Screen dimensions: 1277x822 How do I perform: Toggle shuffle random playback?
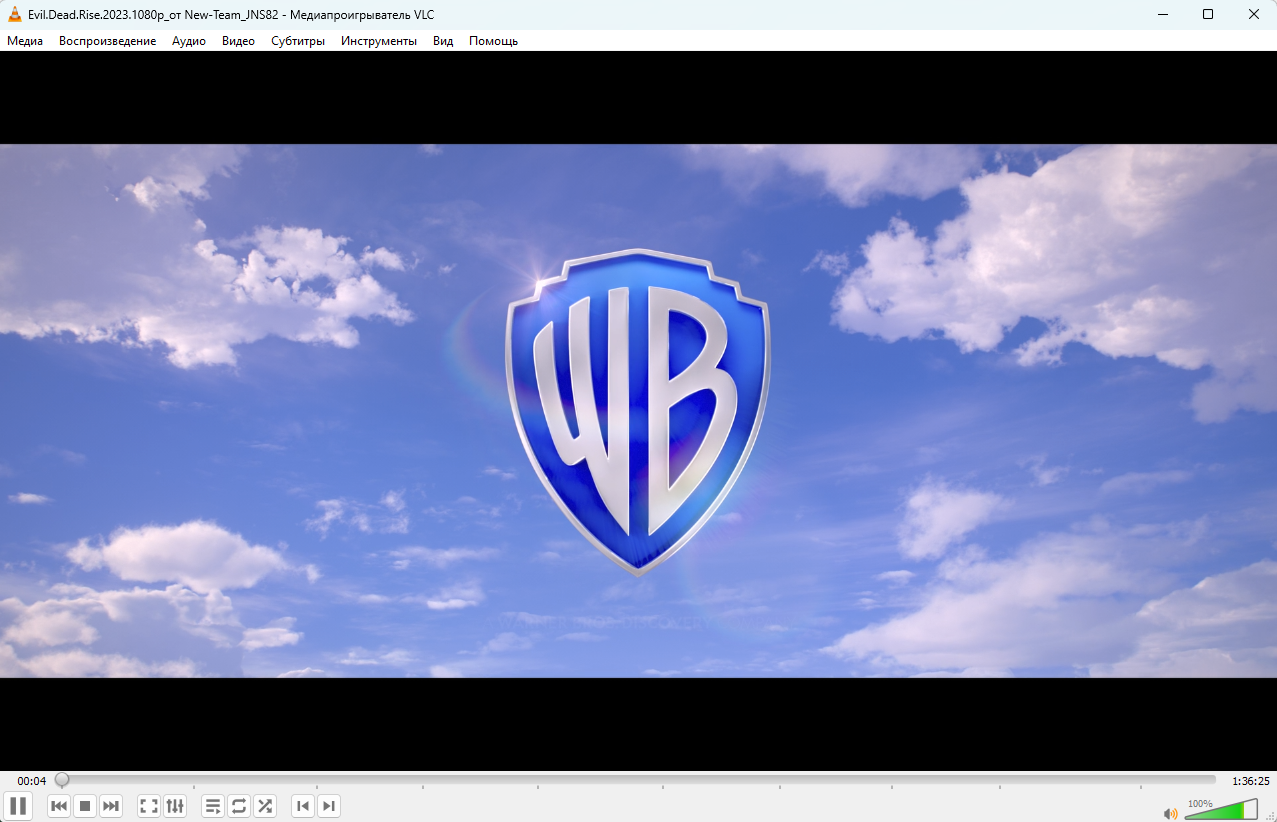(x=265, y=806)
